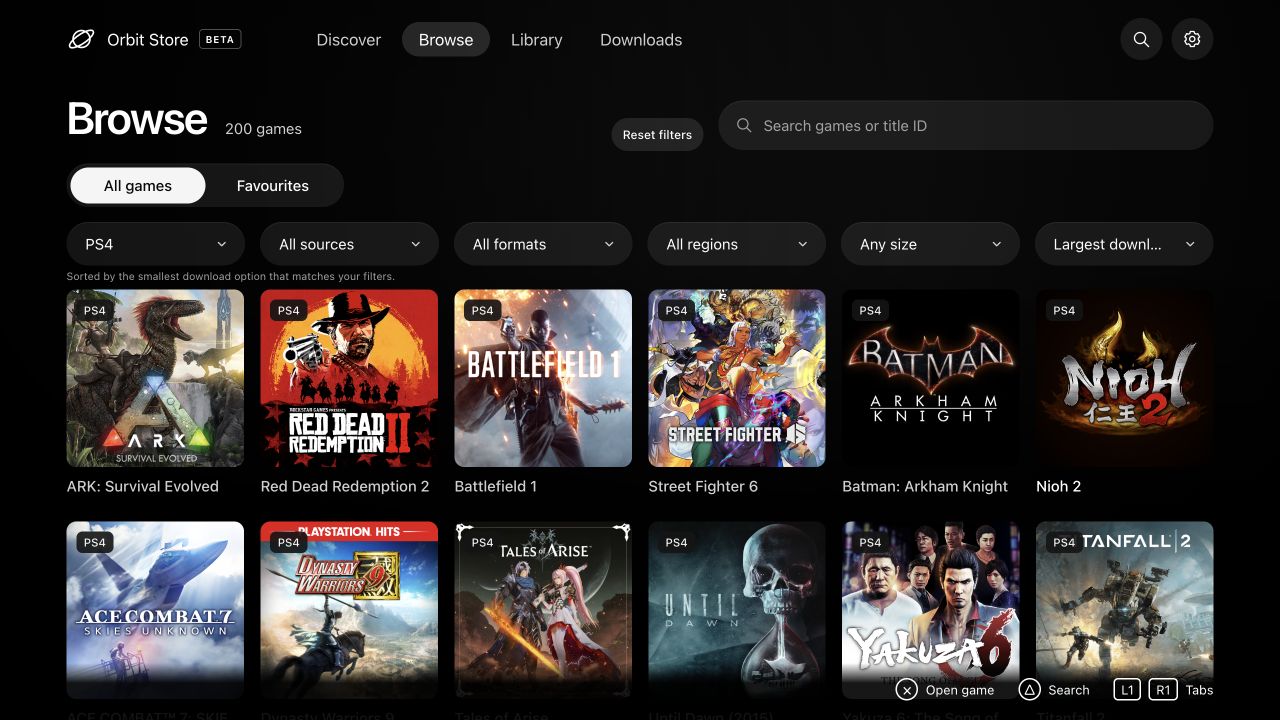The width and height of the screenshot is (1280, 720).
Task: Open the Library tab
Action: pos(537,40)
